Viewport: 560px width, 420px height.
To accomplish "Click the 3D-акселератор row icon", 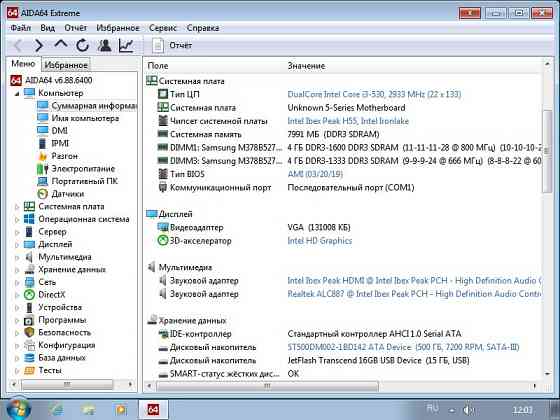I will 163,241.
